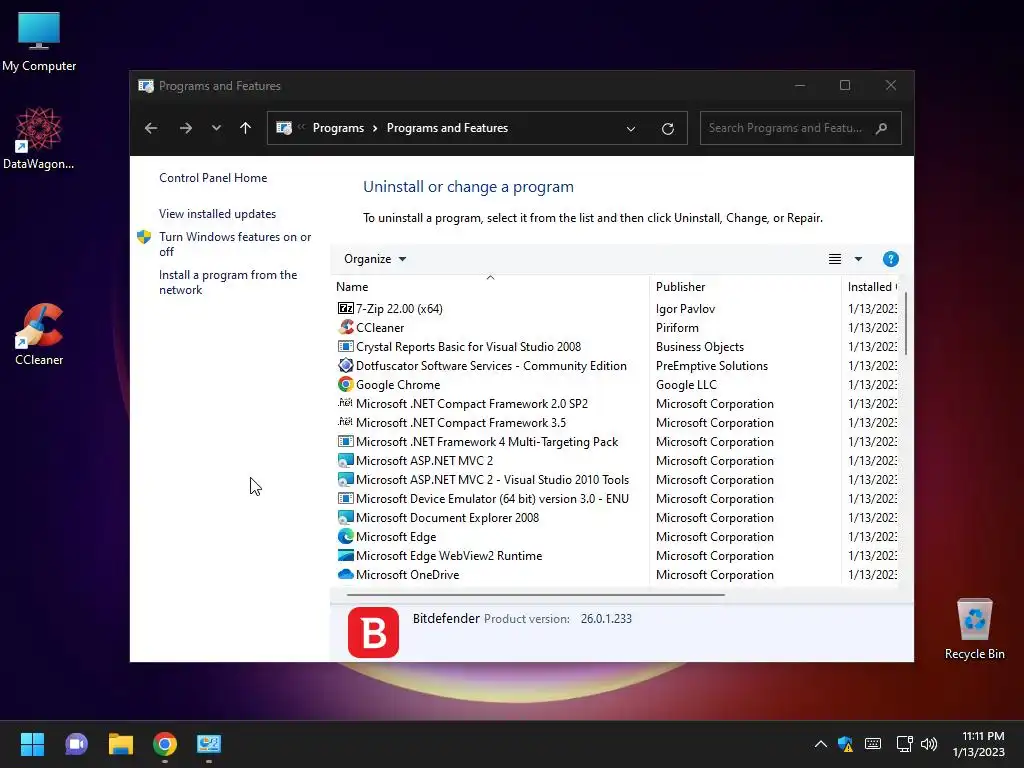
Task: Select the CCleaner desktop shortcut
Action: (39, 334)
